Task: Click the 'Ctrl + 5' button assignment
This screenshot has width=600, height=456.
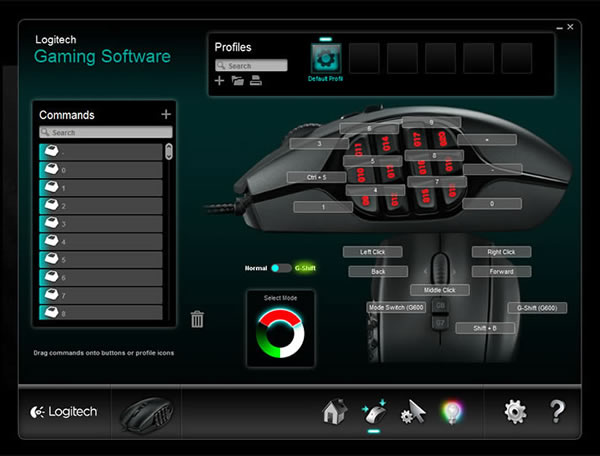Action: [x=316, y=177]
